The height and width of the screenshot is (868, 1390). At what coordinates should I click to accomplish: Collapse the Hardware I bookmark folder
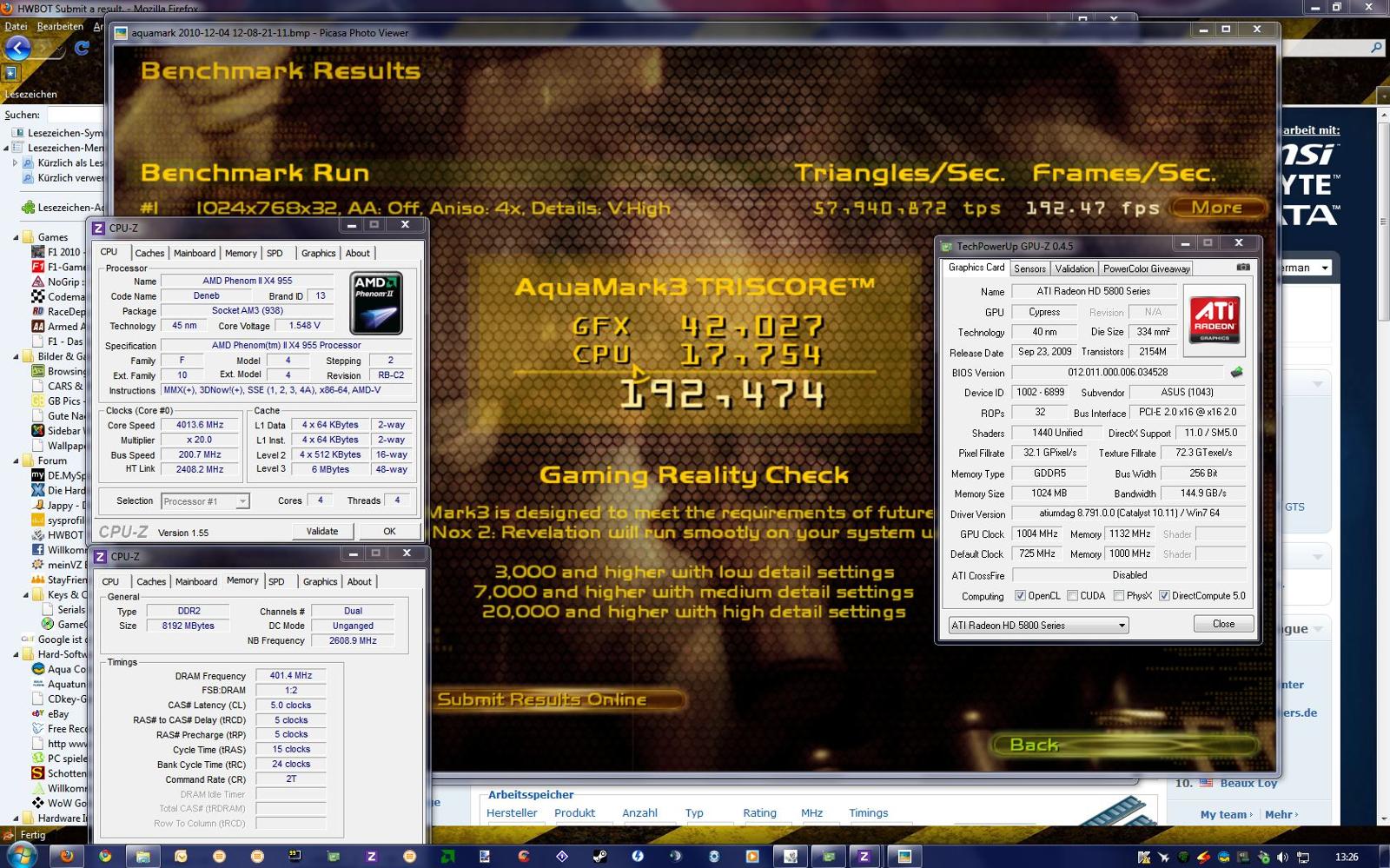click(x=16, y=818)
